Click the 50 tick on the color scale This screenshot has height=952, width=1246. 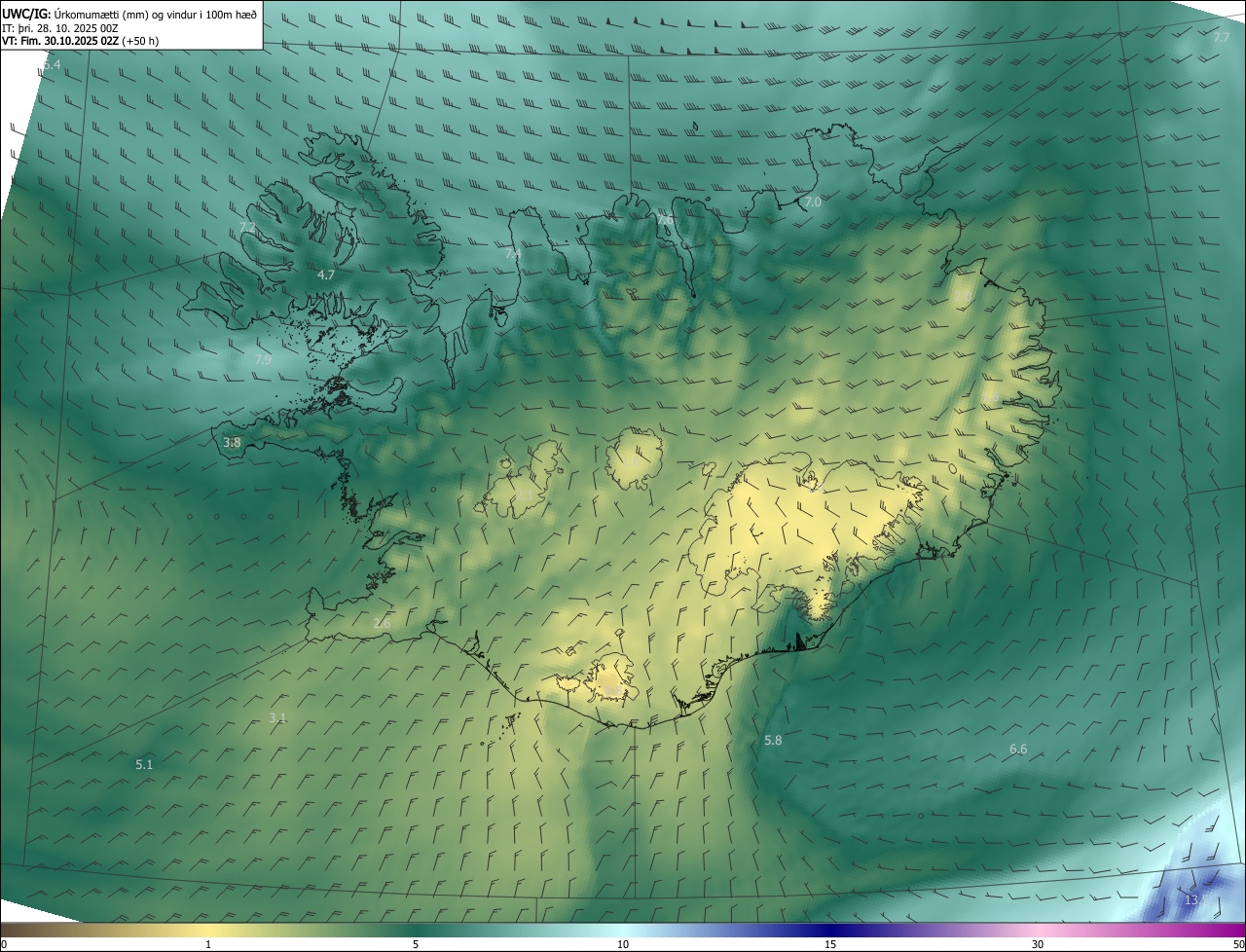(x=1238, y=944)
